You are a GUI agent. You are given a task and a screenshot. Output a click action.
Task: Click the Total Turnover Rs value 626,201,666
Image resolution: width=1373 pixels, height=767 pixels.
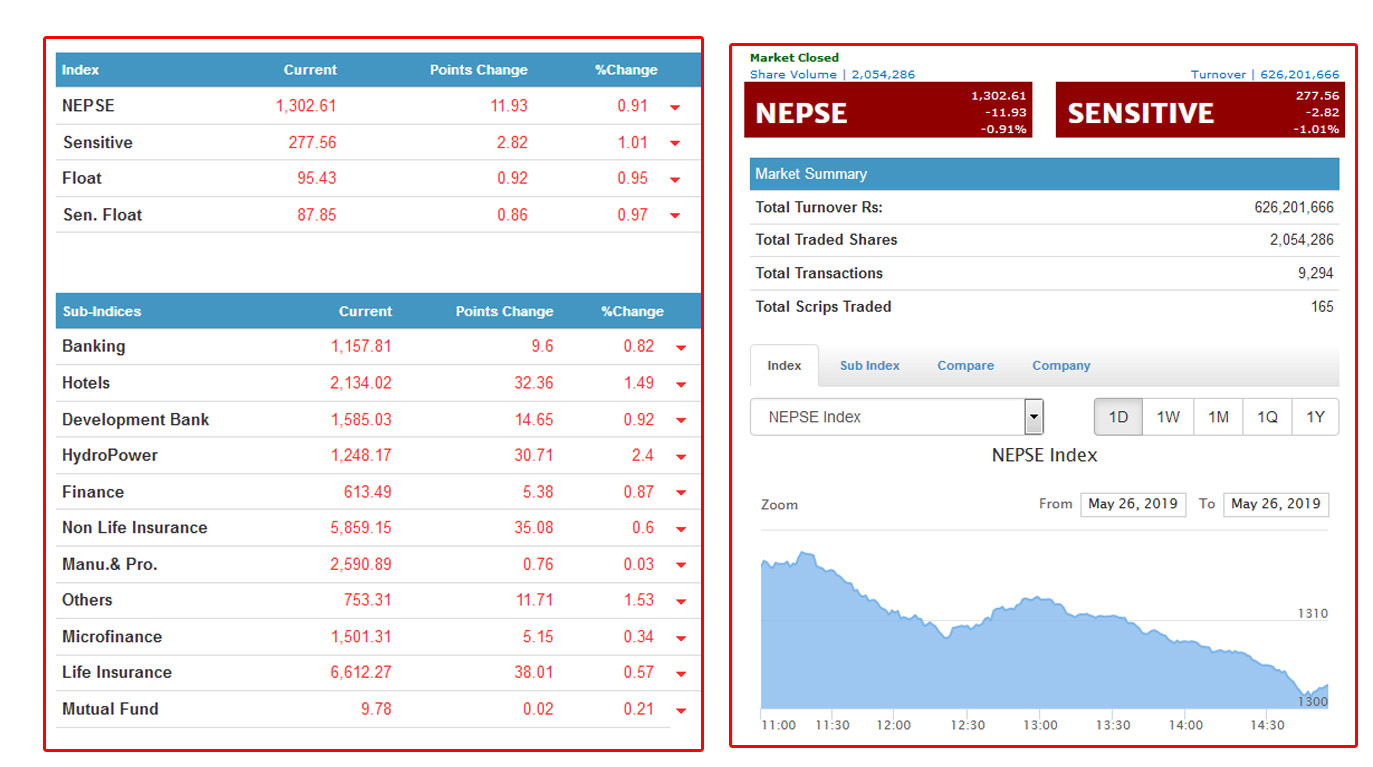[1294, 208]
